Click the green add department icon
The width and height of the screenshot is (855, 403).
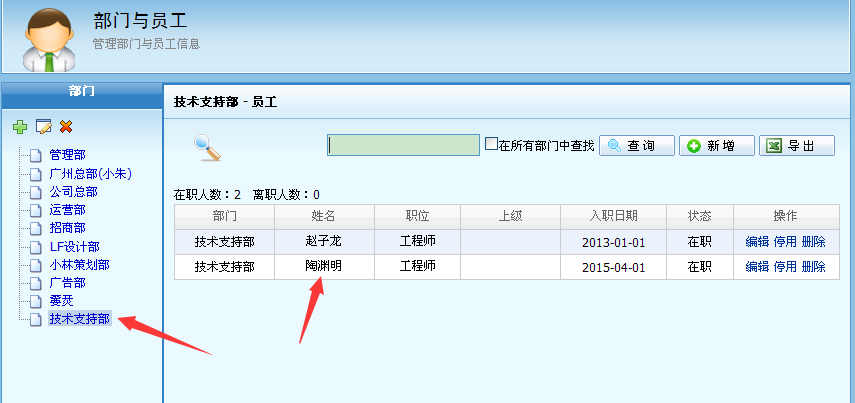20,126
